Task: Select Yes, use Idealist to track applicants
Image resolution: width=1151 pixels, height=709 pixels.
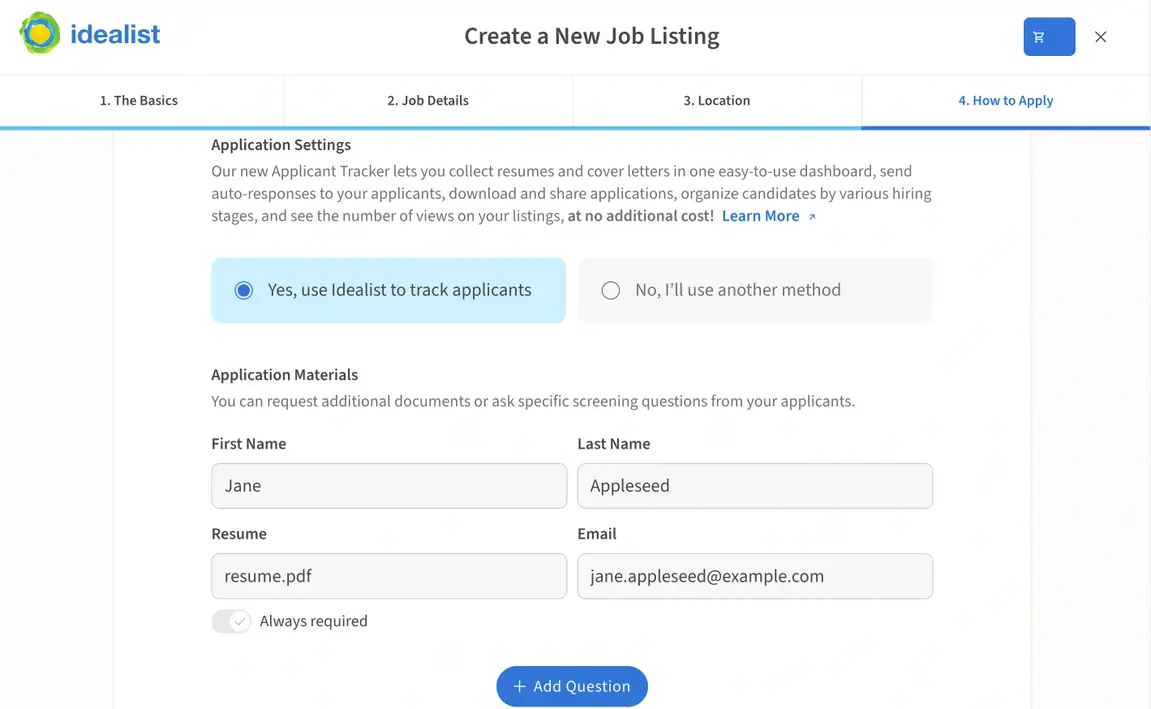Action: coord(388,290)
